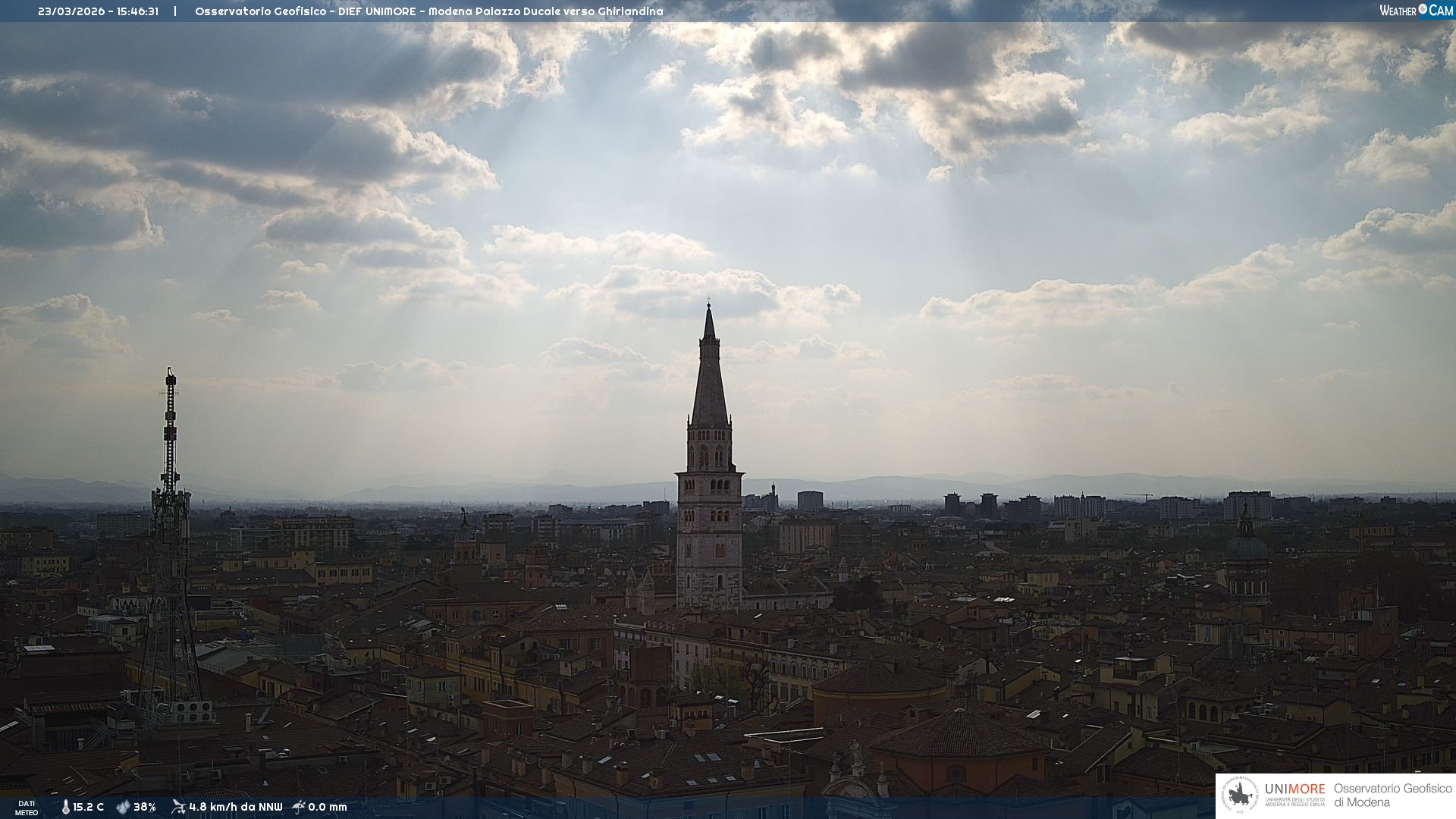Screen dimensions: 1456x819
Task: Click the camera lens in WeatherCam logo
Action: [x=1423, y=9]
